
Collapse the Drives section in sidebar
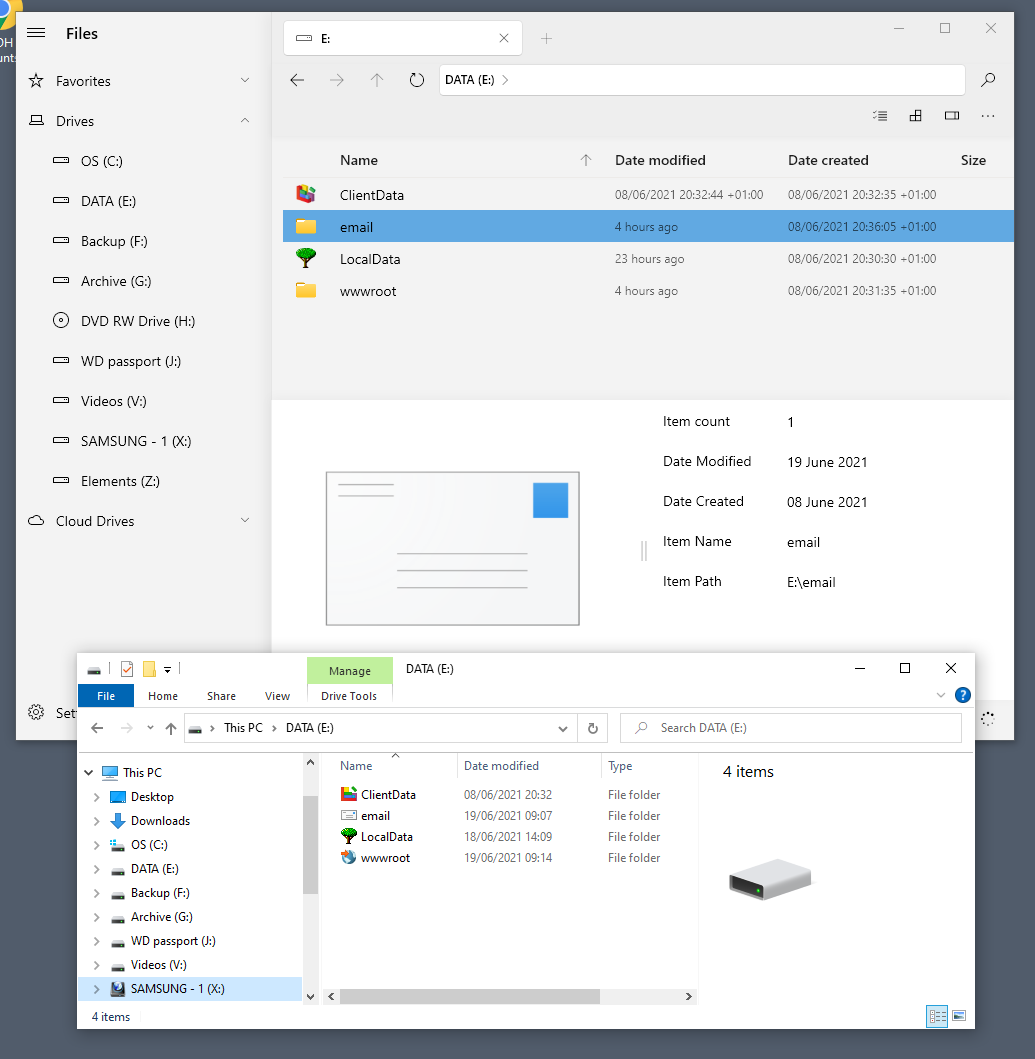pos(245,120)
